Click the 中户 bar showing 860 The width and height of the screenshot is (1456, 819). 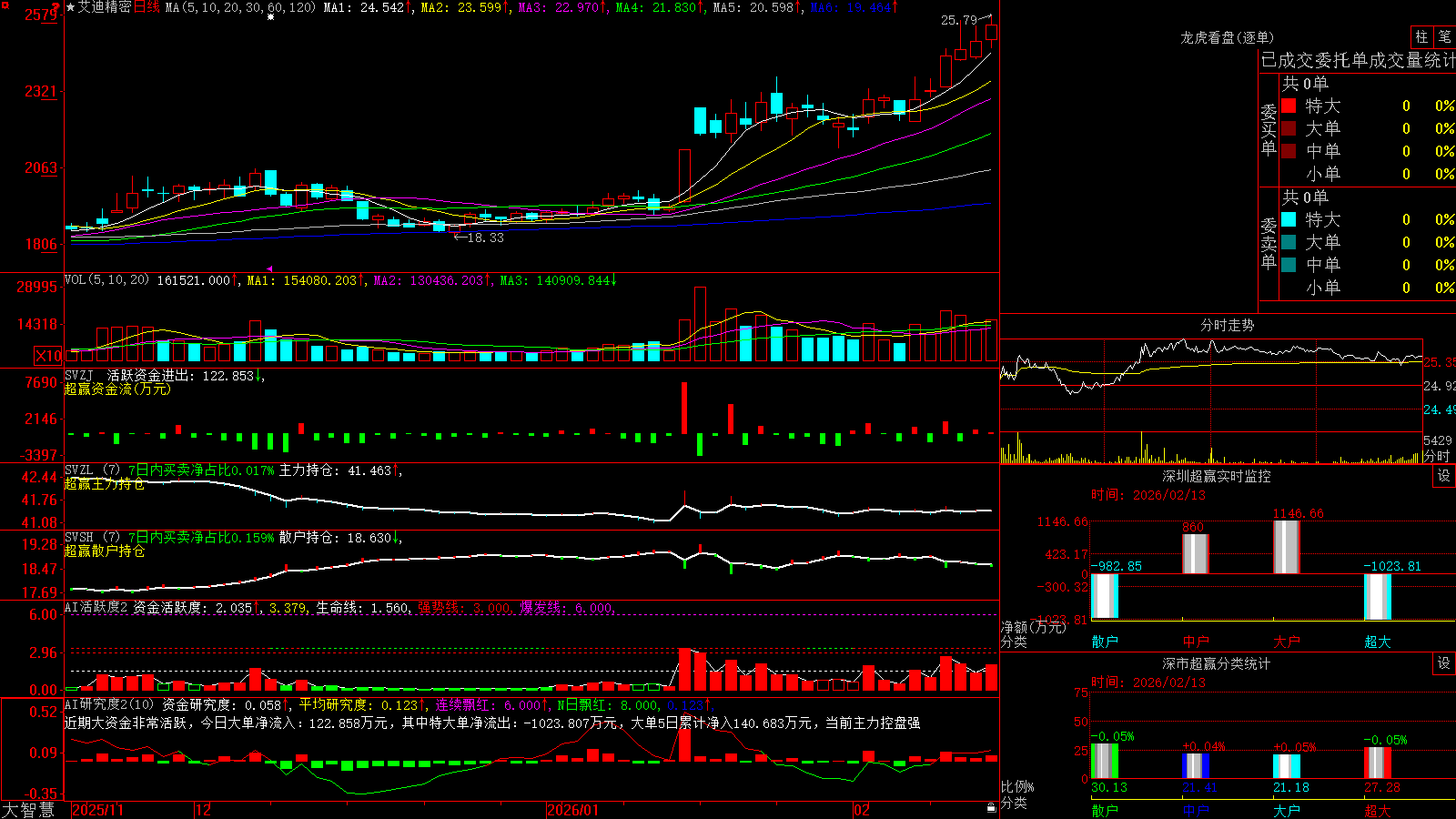(1196, 553)
